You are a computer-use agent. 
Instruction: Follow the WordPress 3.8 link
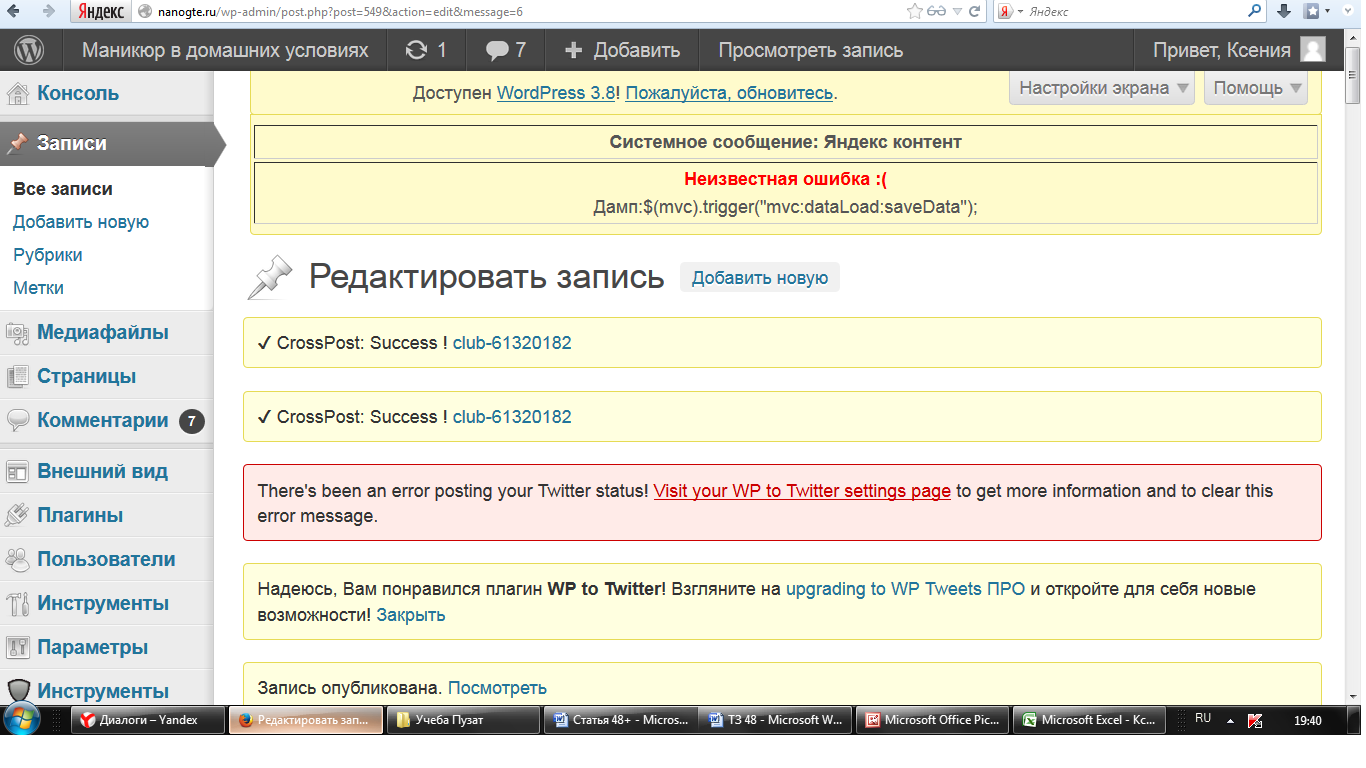(x=556, y=93)
